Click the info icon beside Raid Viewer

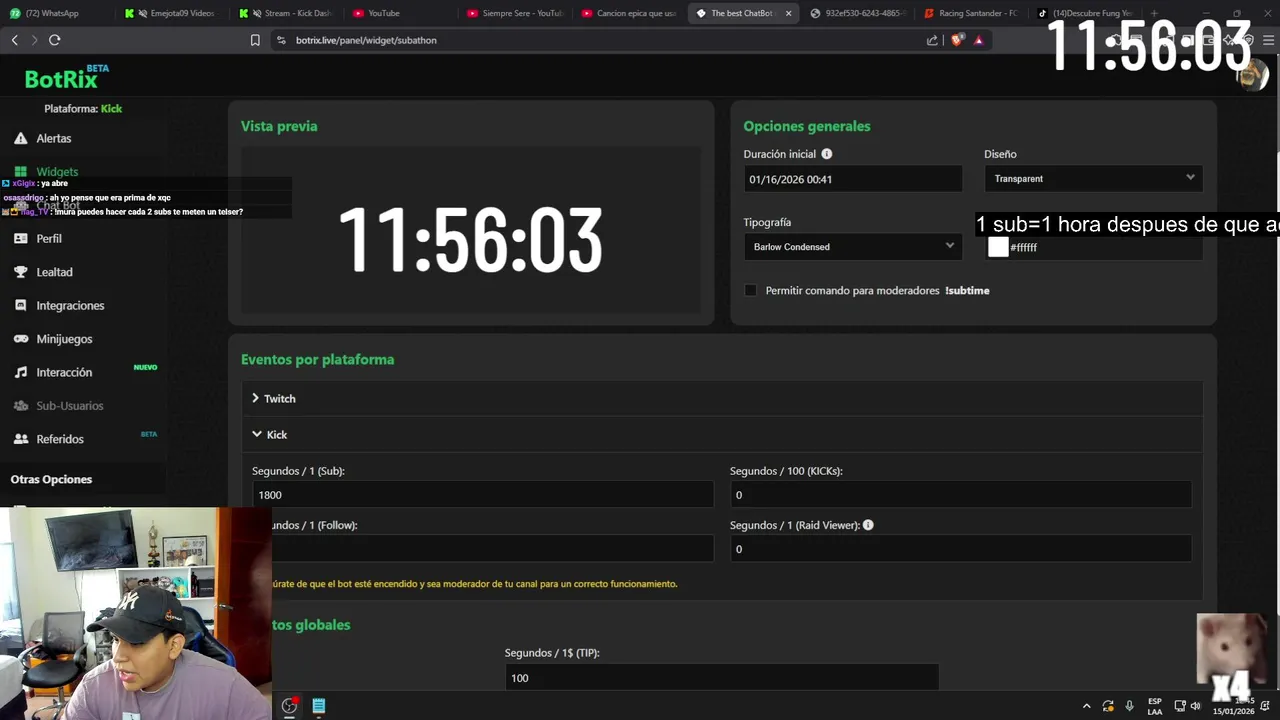tap(868, 525)
